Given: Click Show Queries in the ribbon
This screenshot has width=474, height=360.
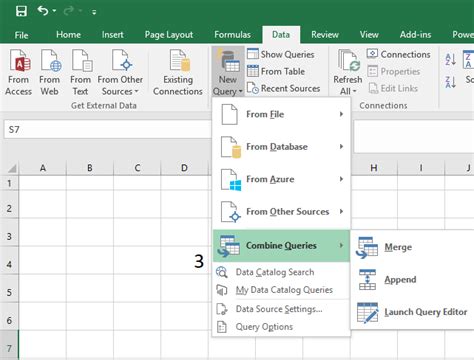Looking at the screenshot, I should pyautogui.click(x=281, y=54).
